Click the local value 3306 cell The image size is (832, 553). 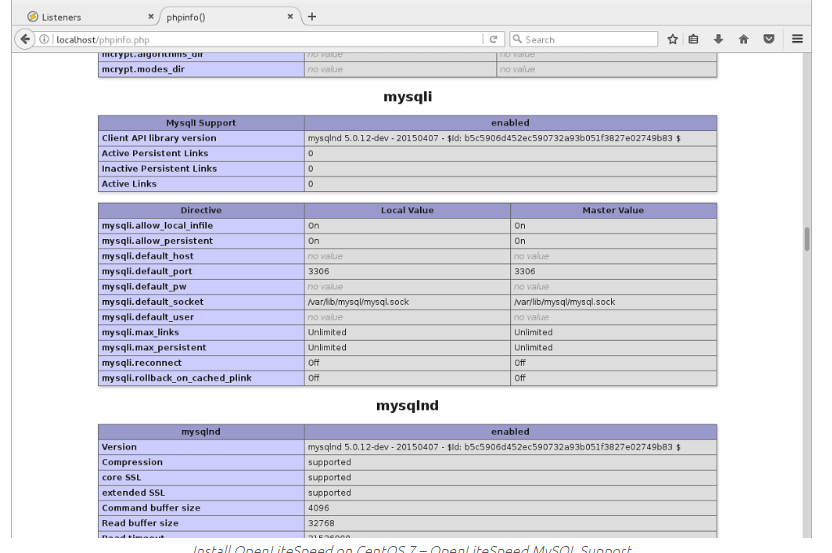coord(408,271)
